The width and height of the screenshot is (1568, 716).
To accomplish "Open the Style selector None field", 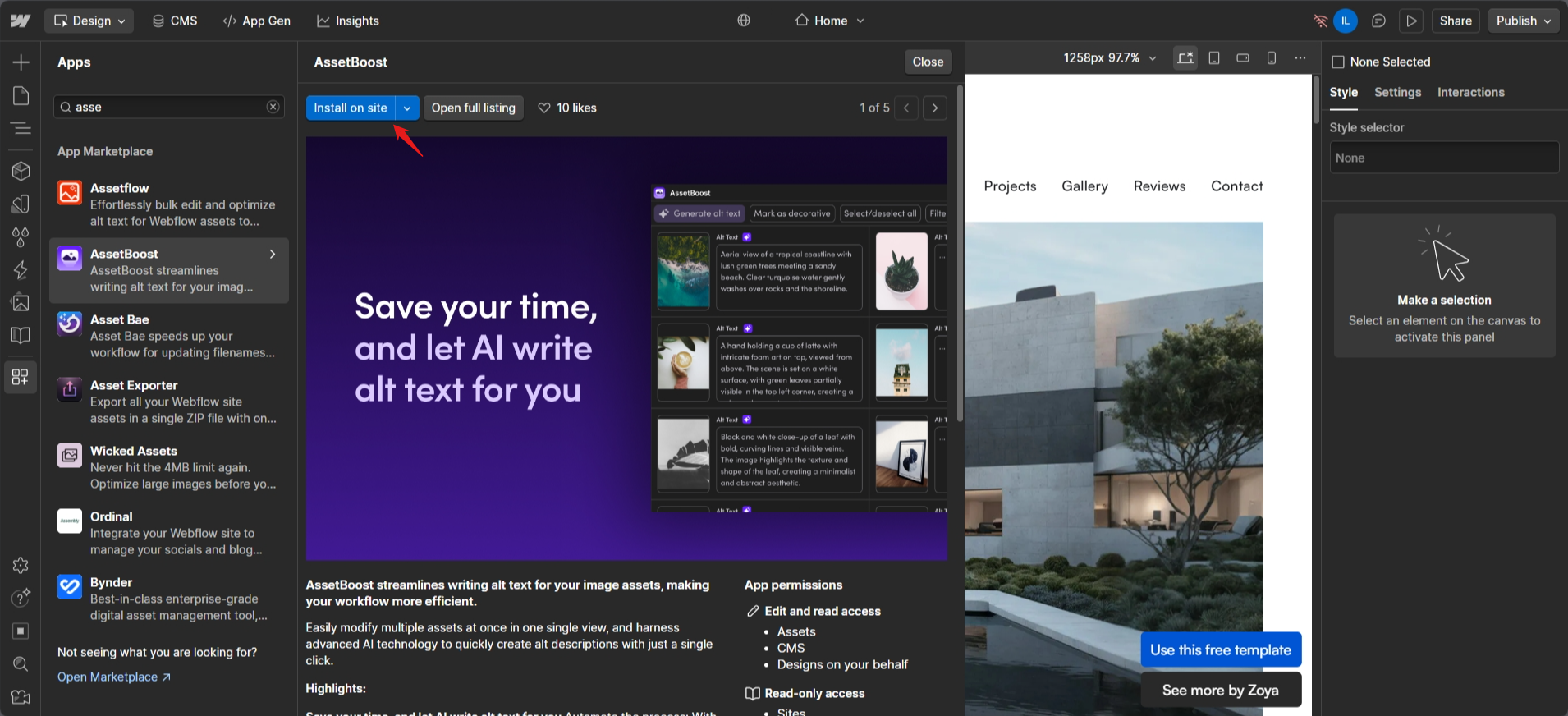I will tap(1444, 158).
